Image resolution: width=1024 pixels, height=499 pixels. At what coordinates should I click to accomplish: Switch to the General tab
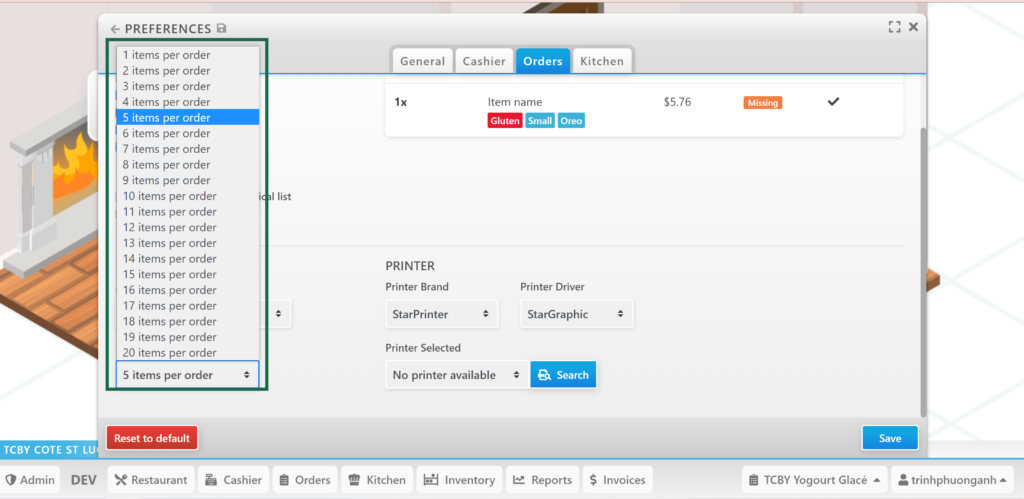(422, 61)
